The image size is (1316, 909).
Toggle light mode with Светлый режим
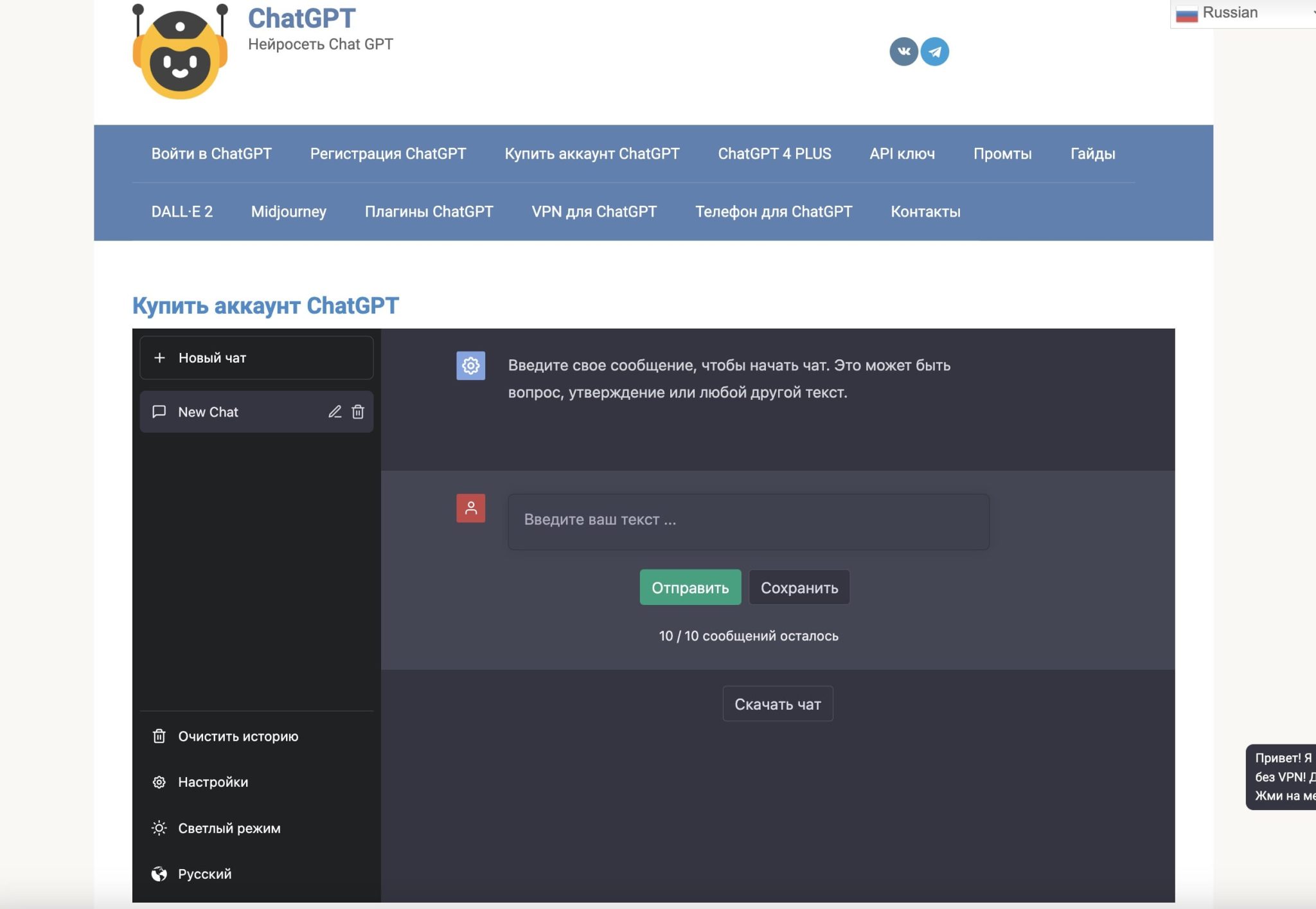coord(228,828)
